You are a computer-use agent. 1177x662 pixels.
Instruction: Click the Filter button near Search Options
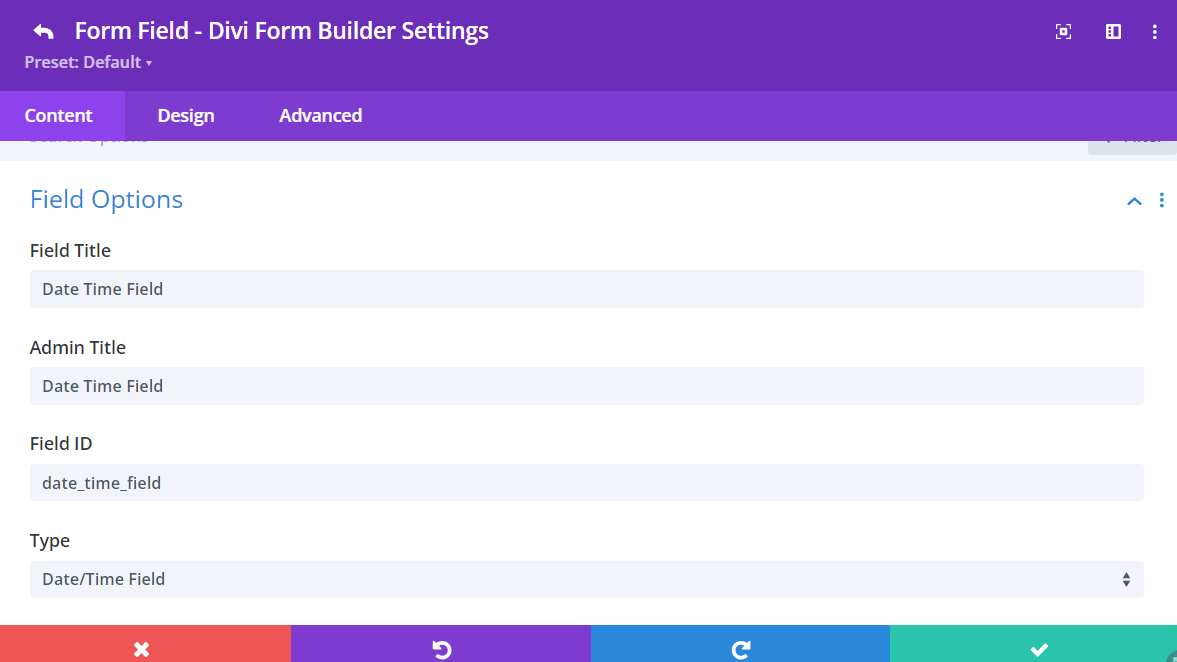point(1131,139)
